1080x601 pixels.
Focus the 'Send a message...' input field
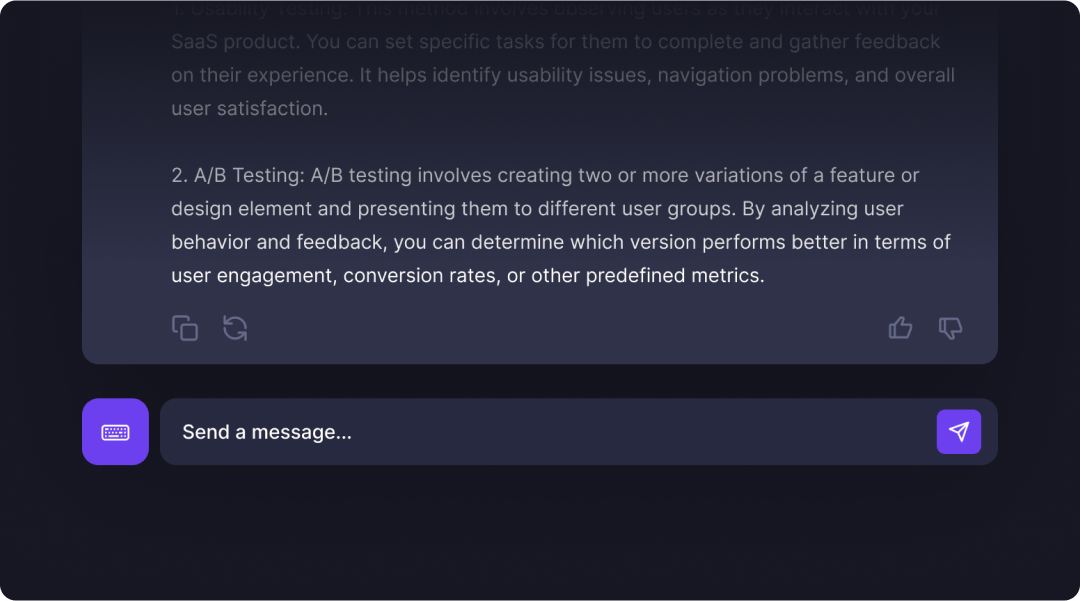[x=548, y=432]
